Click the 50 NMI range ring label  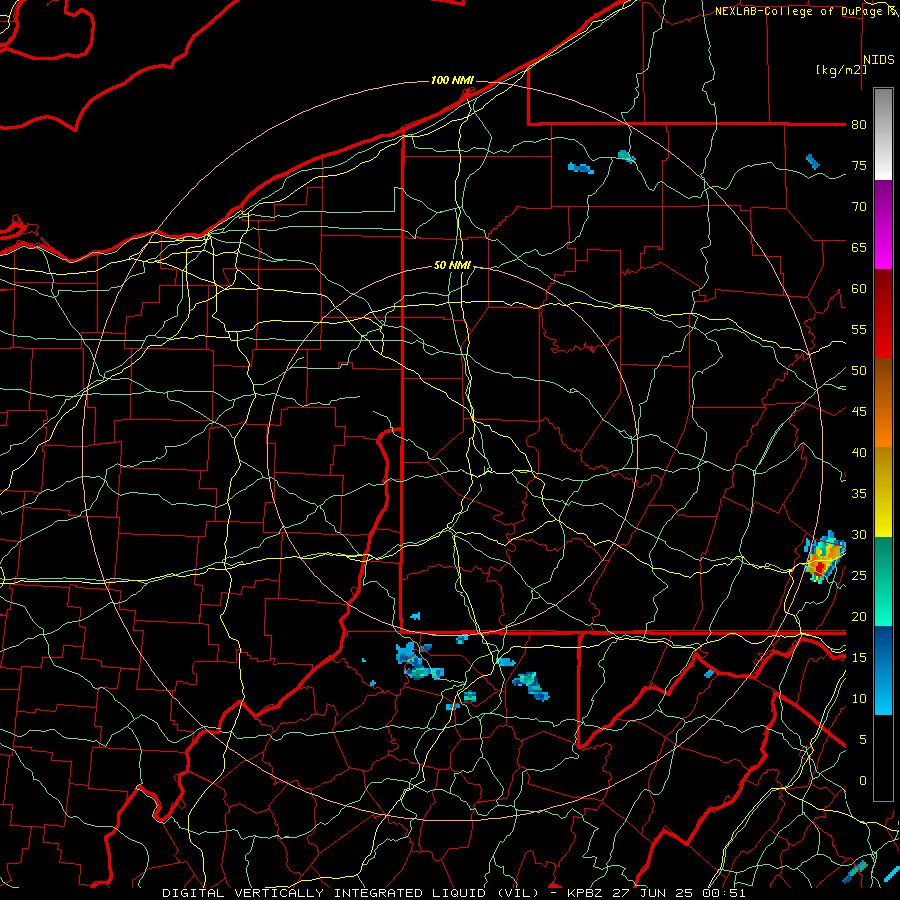coord(452,265)
